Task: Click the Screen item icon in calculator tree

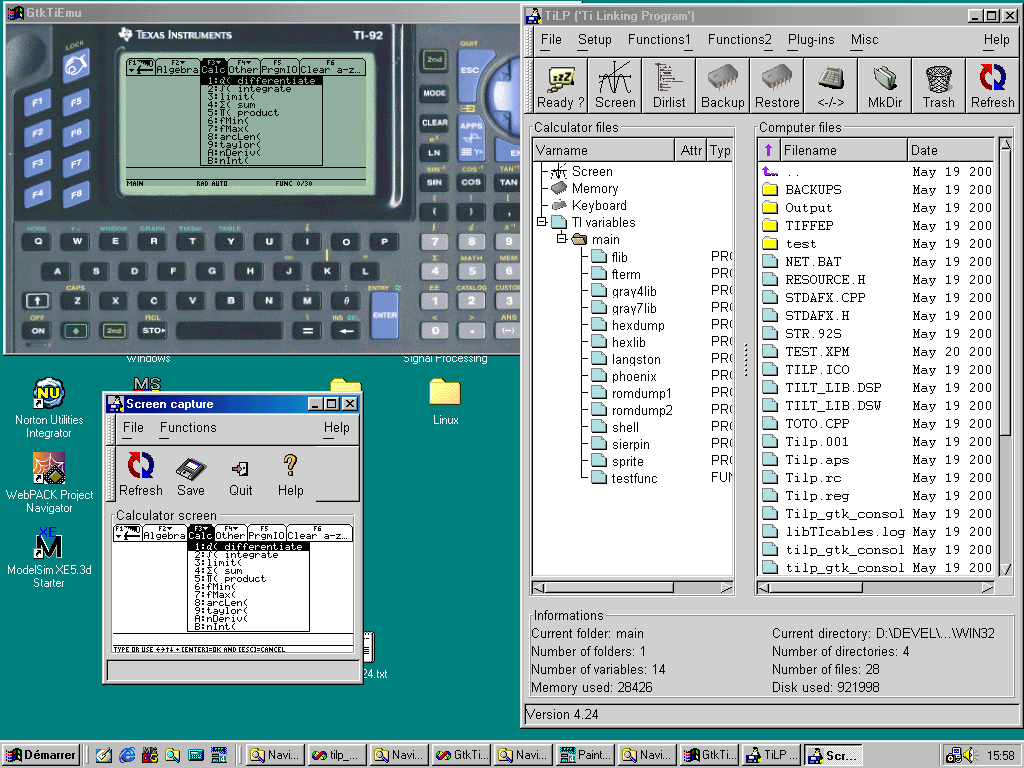Action: [559, 172]
